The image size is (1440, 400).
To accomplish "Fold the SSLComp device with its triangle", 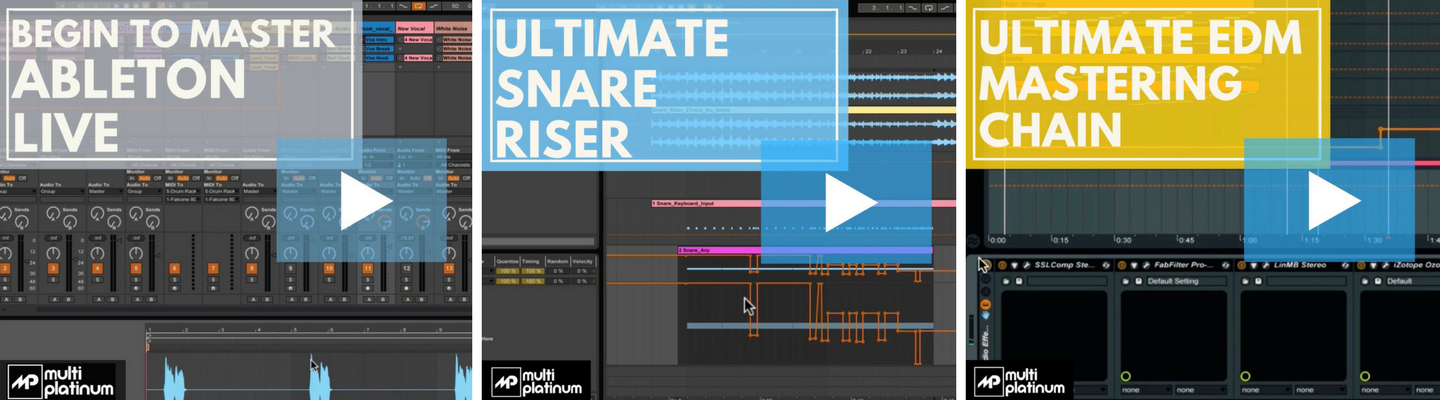I will pyautogui.click(x=1014, y=265).
